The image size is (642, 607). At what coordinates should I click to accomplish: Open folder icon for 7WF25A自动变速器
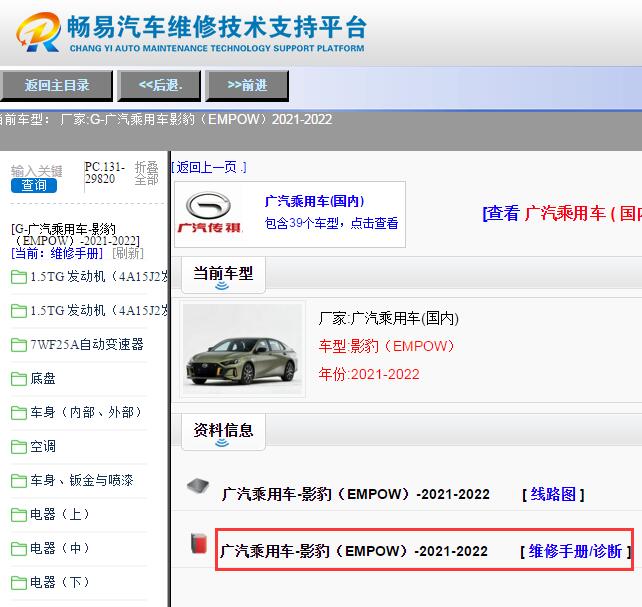tap(19, 345)
